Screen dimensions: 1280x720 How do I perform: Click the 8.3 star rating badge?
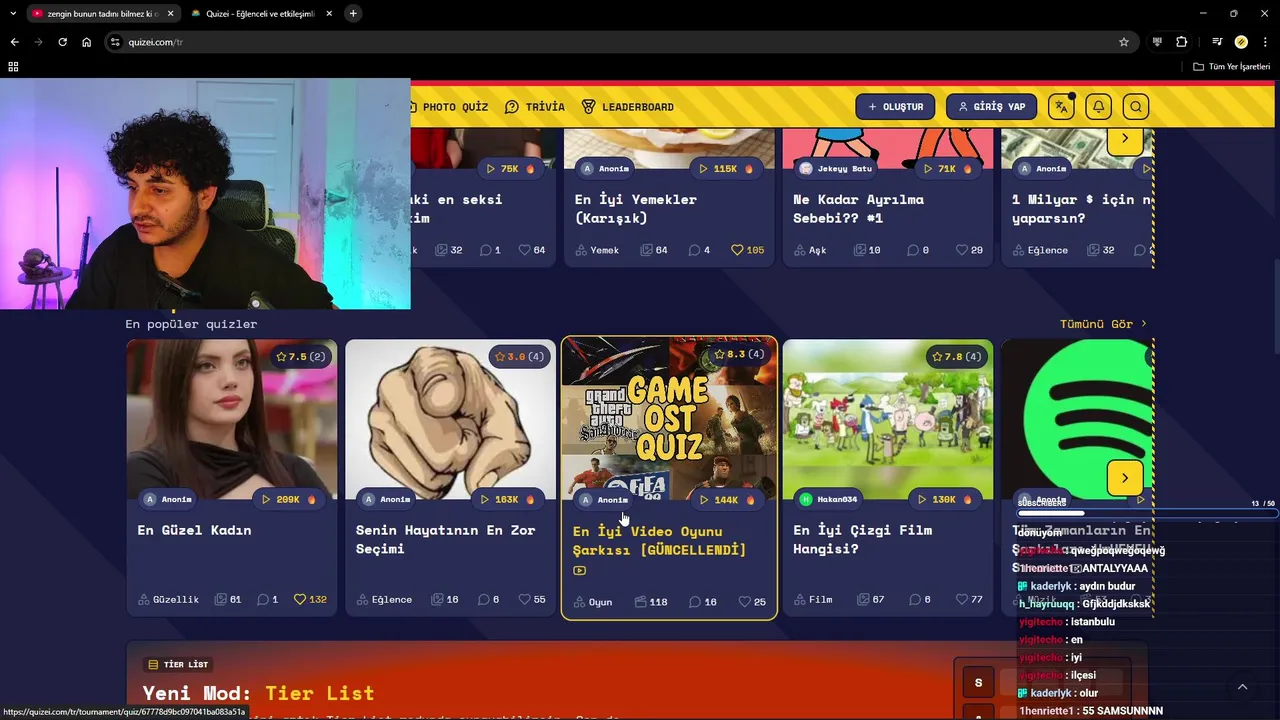point(738,355)
